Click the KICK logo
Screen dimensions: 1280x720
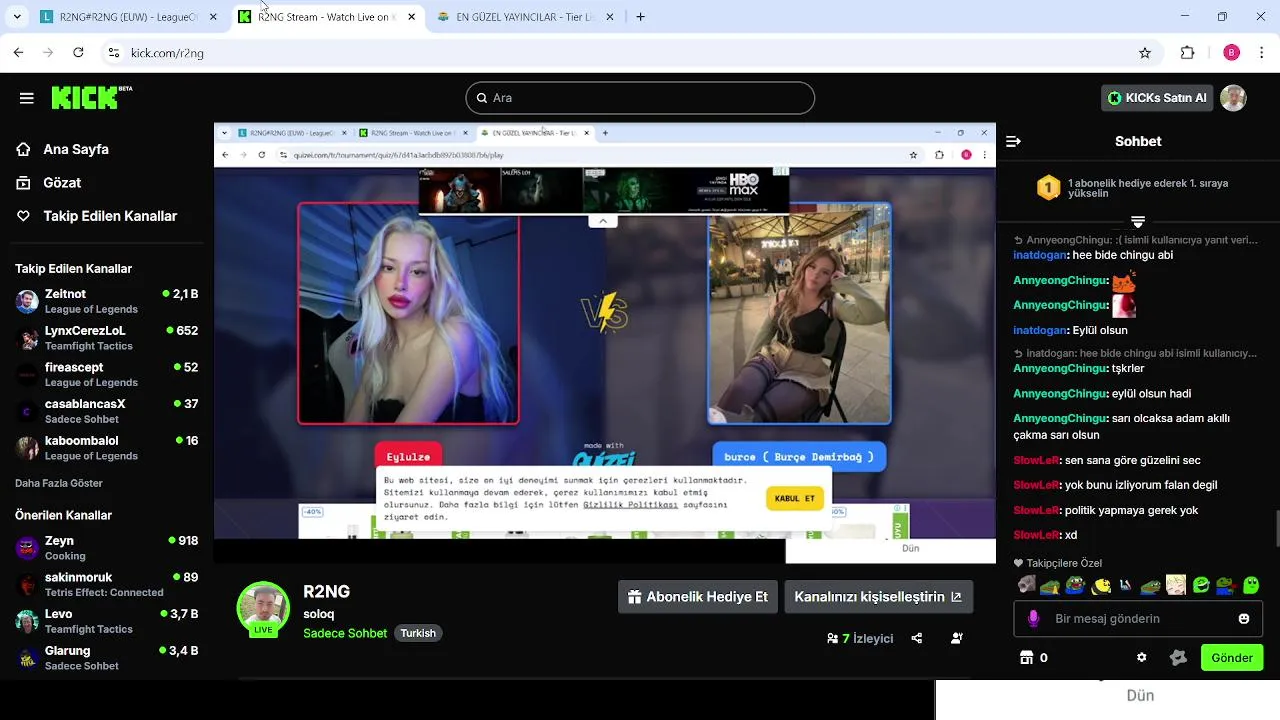pos(91,97)
